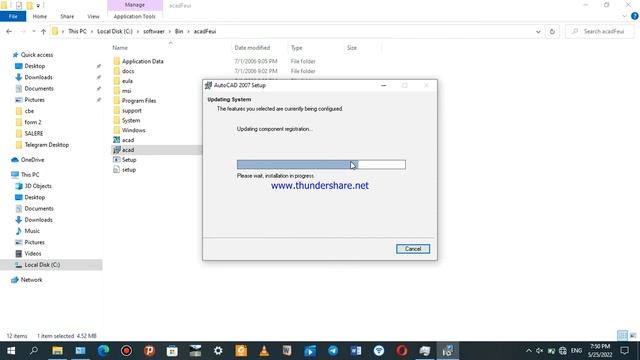Open Videos under This PC
Image resolution: width=640 pixels, height=360 pixels.
pos(33,253)
